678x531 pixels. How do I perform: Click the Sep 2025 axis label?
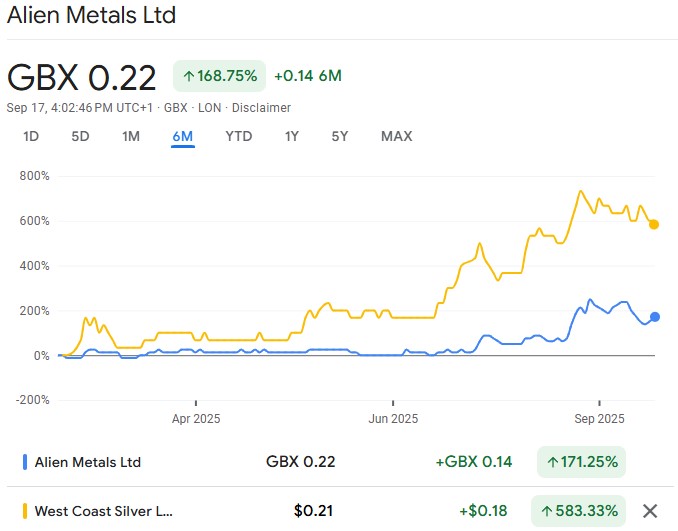(x=599, y=419)
